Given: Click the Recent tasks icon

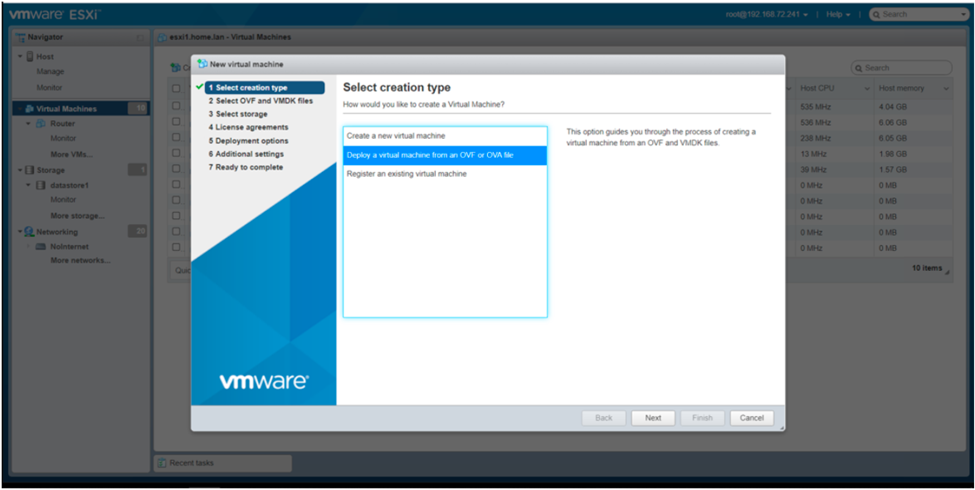Looking at the screenshot, I should point(162,463).
